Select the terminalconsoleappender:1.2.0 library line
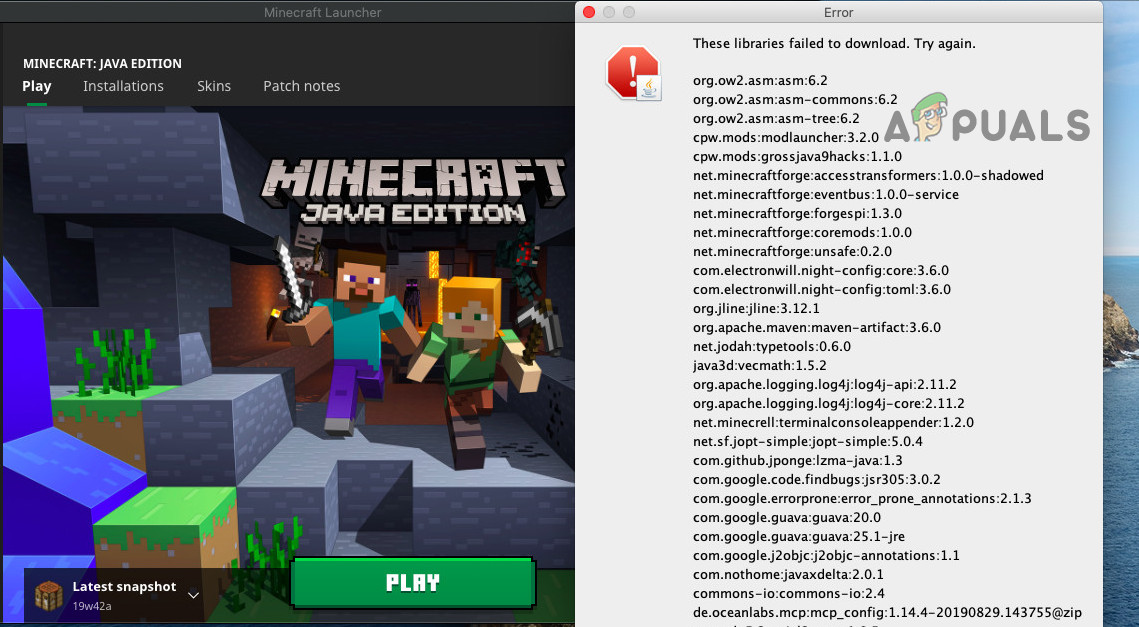The height and width of the screenshot is (627, 1139). click(833, 422)
